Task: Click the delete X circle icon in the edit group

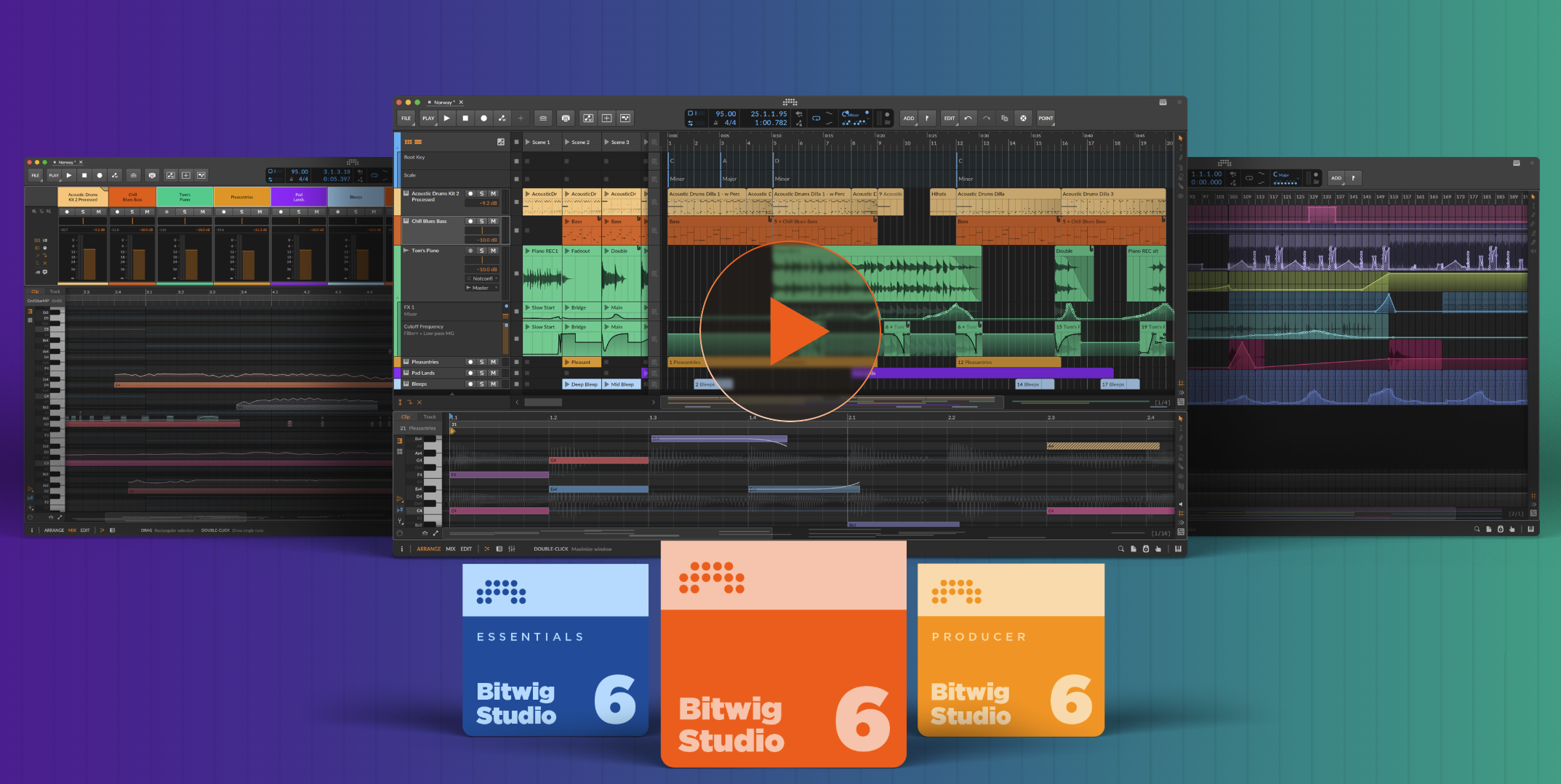Action: click(1023, 118)
